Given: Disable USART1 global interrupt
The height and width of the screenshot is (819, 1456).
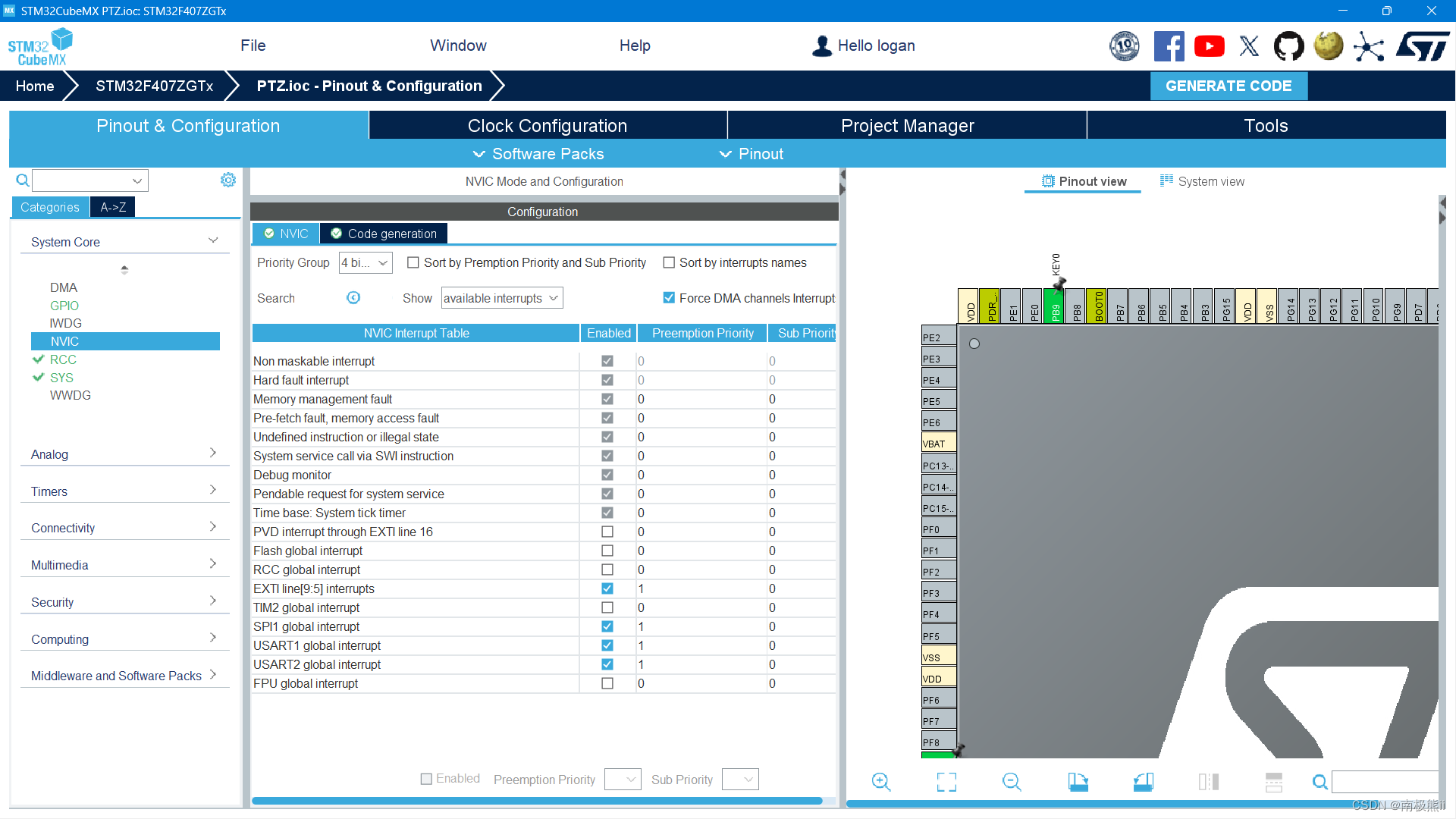Looking at the screenshot, I should pos(607,645).
